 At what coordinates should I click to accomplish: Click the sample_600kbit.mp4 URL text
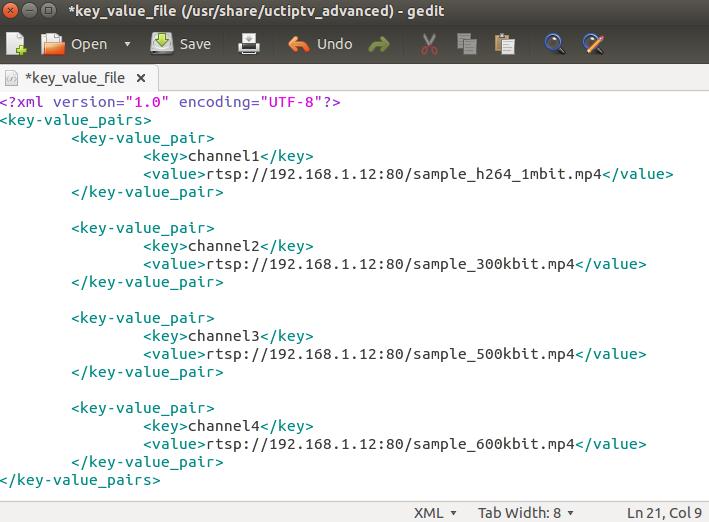[391, 444]
